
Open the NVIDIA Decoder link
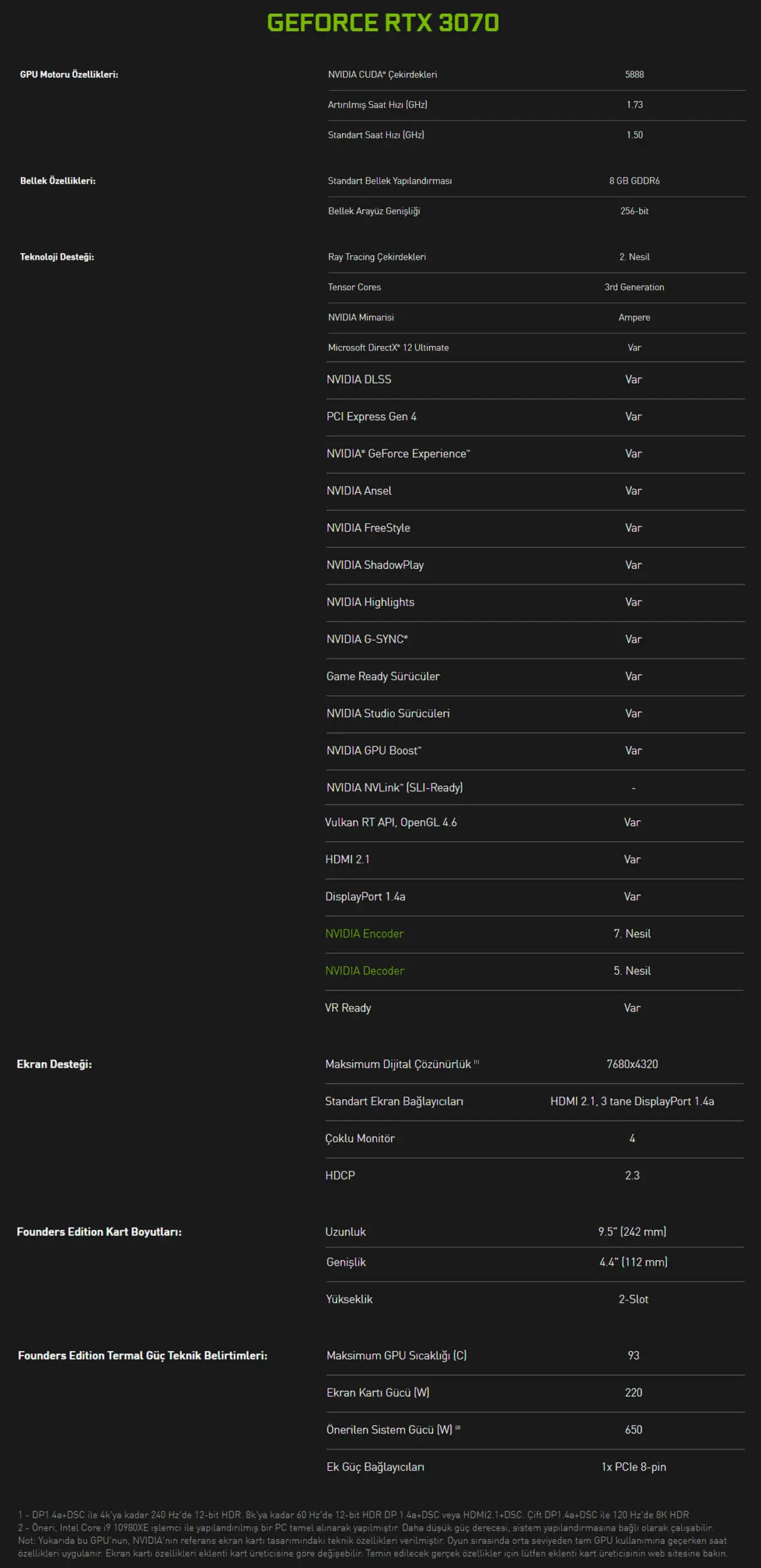365,971
